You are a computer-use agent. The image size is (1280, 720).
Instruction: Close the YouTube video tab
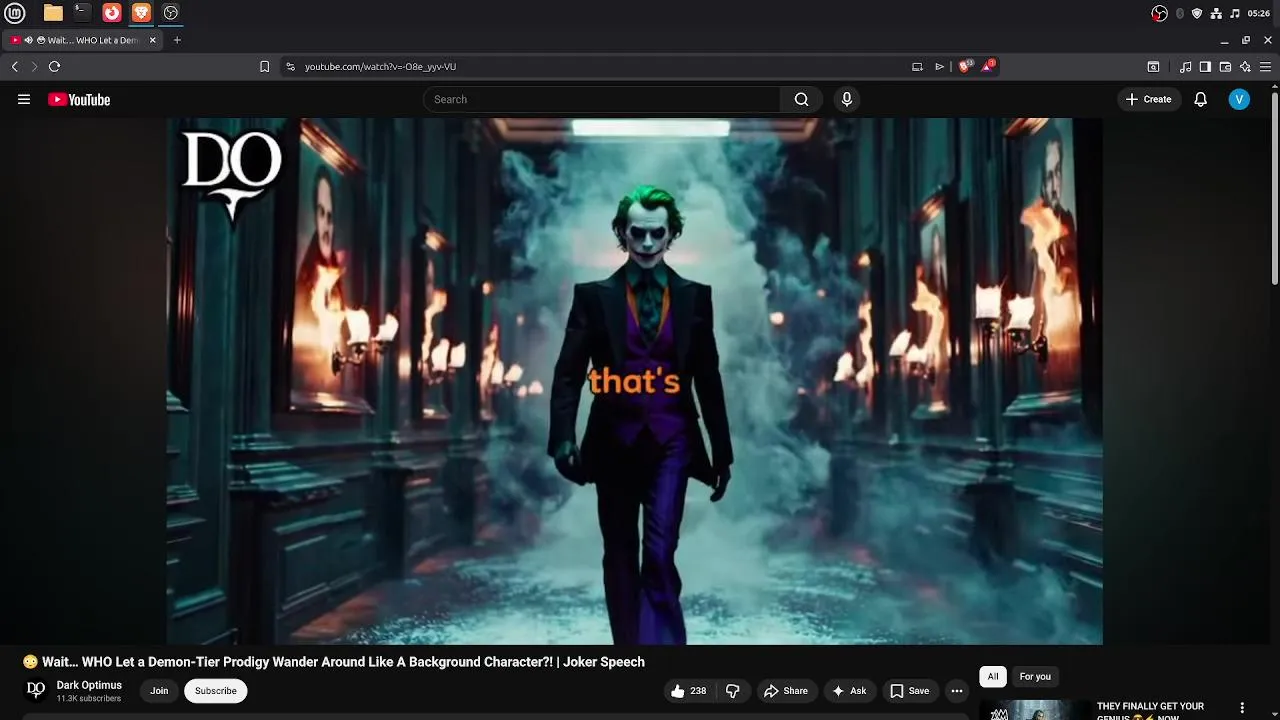click(x=153, y=40)
